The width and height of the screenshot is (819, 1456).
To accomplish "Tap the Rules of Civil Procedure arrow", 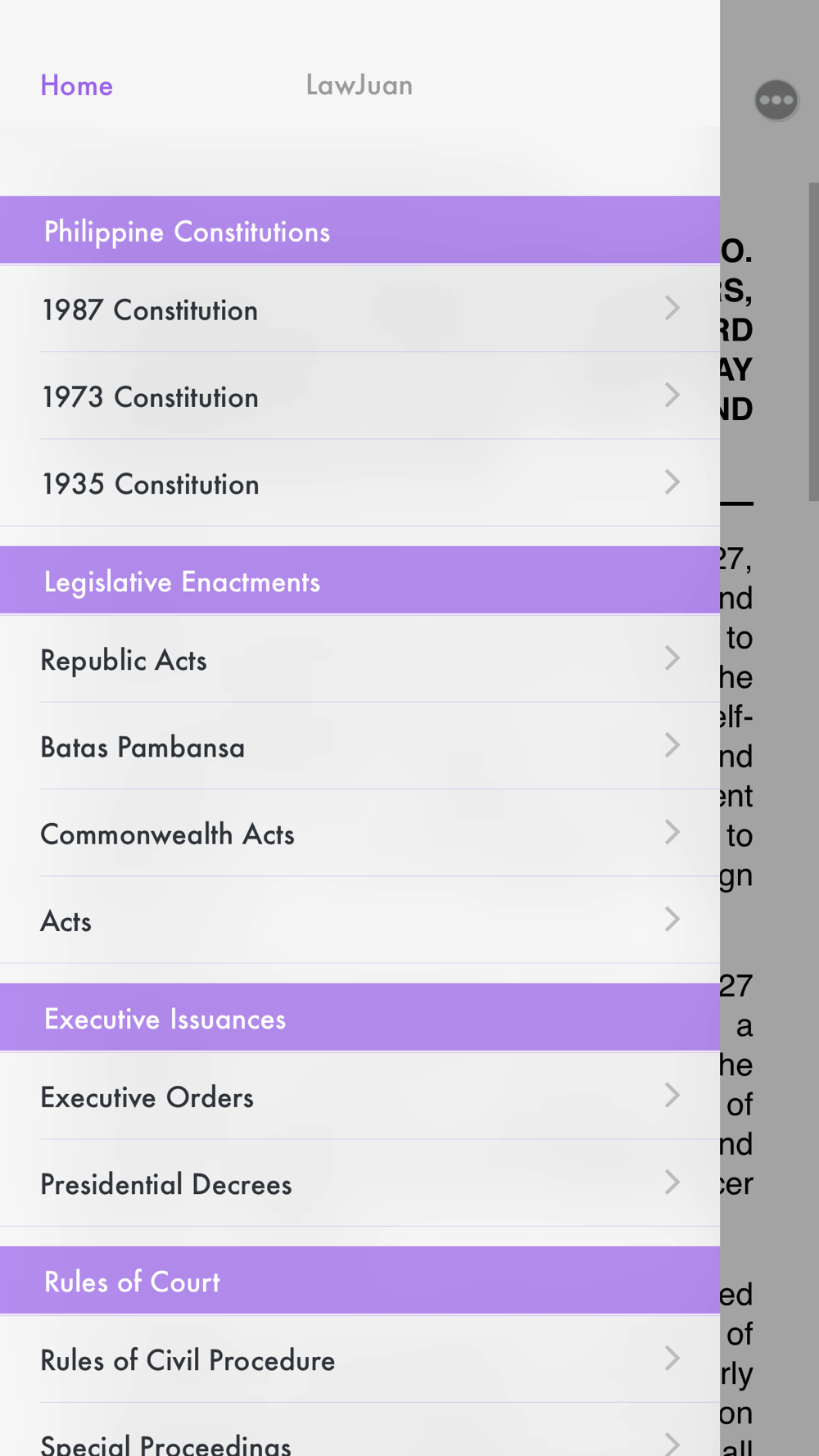I will [x=672, y=1359].
